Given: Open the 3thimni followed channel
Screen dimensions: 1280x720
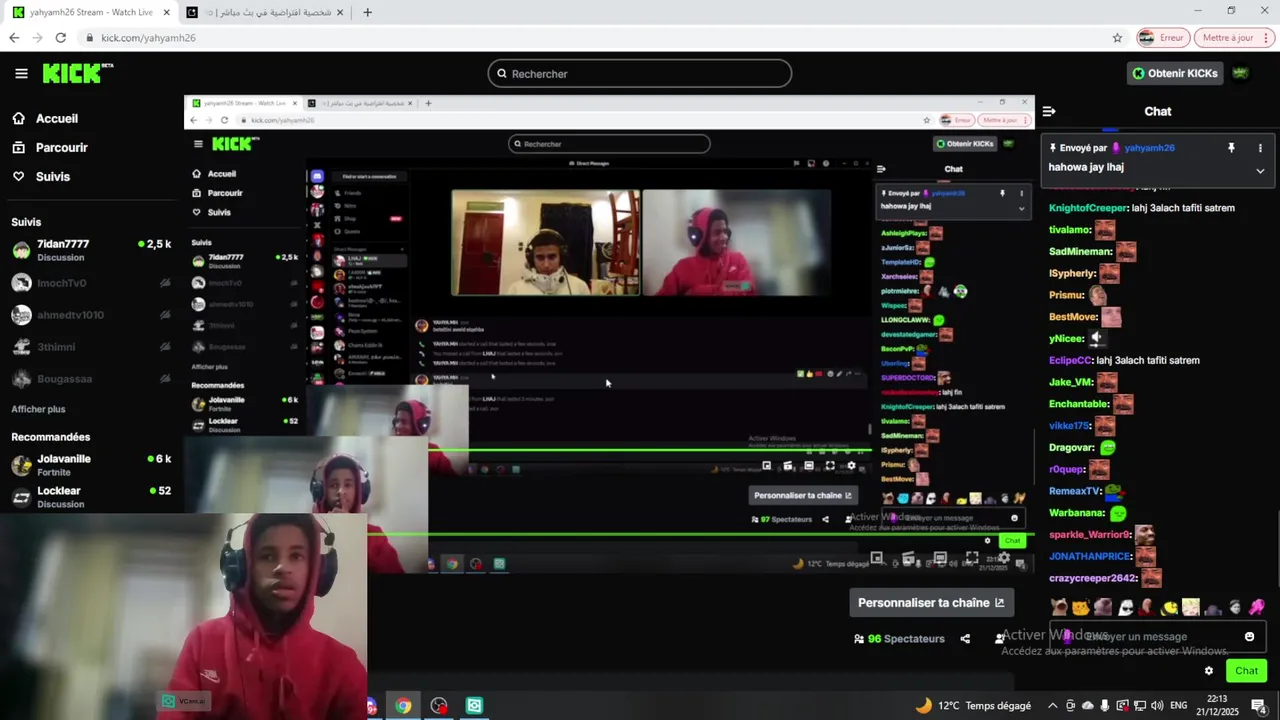Looking at the screenshot, I should [91, 347].
